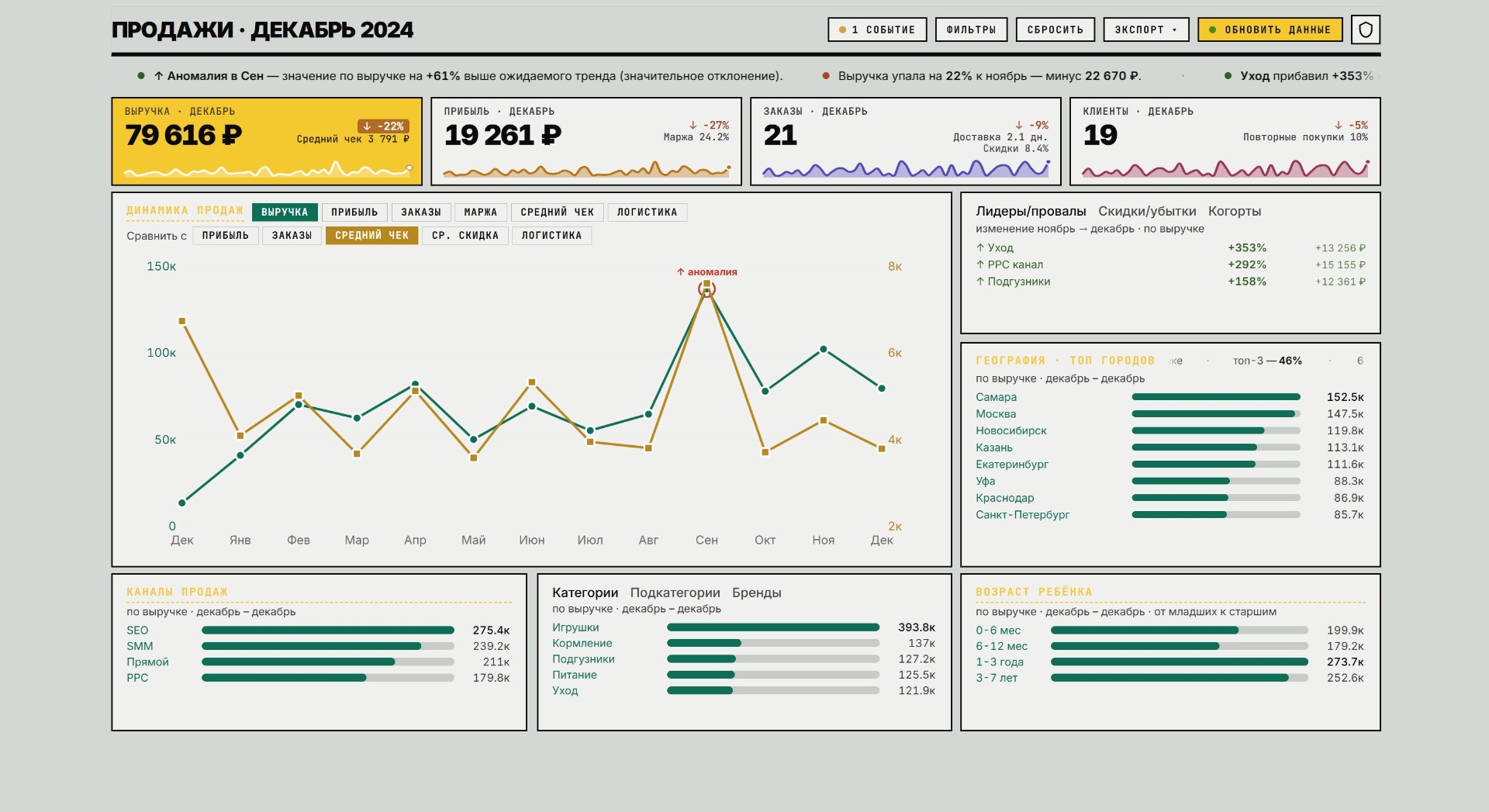Viewport: 1489px width, 812px height.
Task: Switch to Скидки/убытки tab
Action: pos(1147,211)
